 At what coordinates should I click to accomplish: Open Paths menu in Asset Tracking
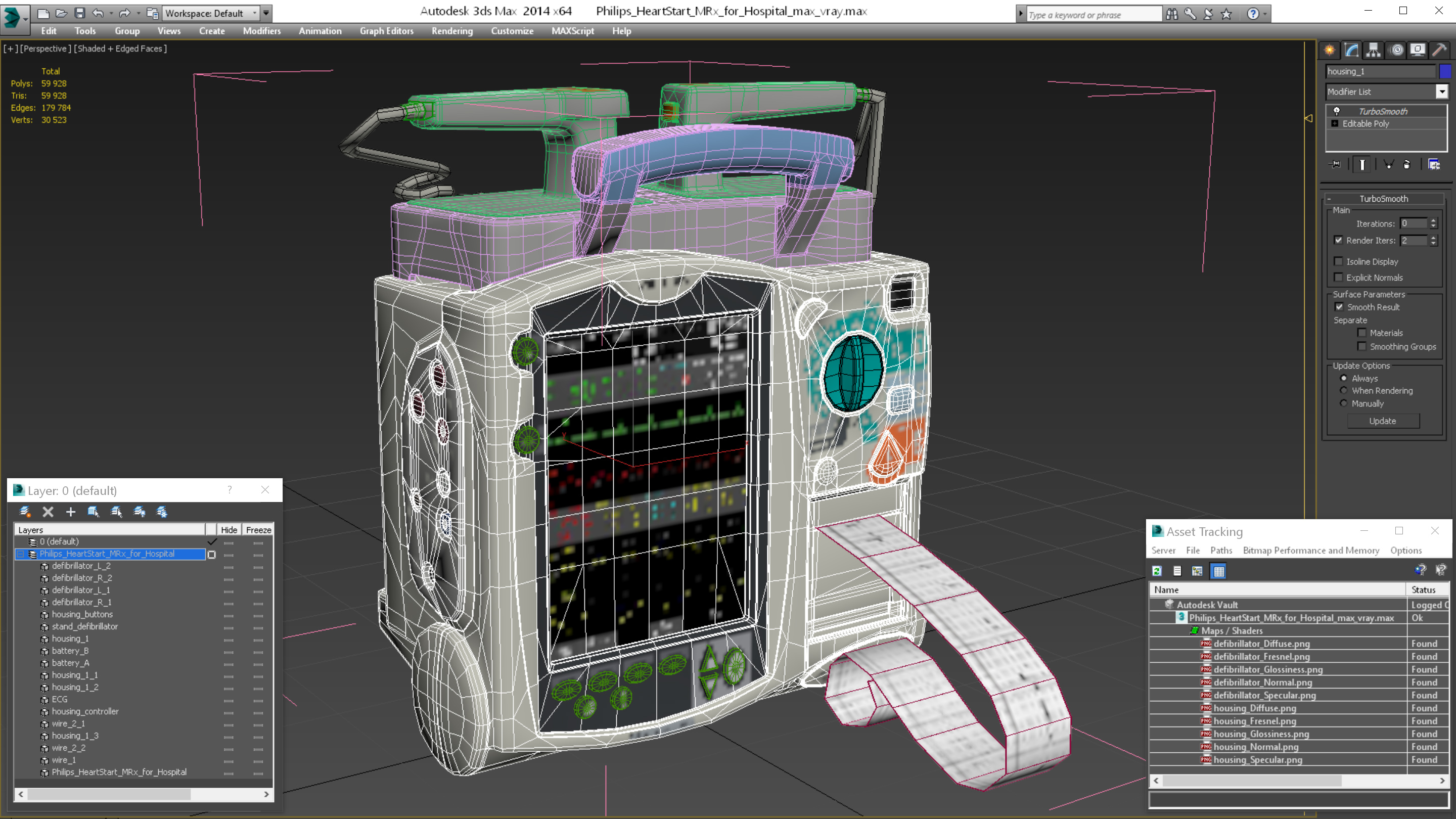pos(1221,551)
